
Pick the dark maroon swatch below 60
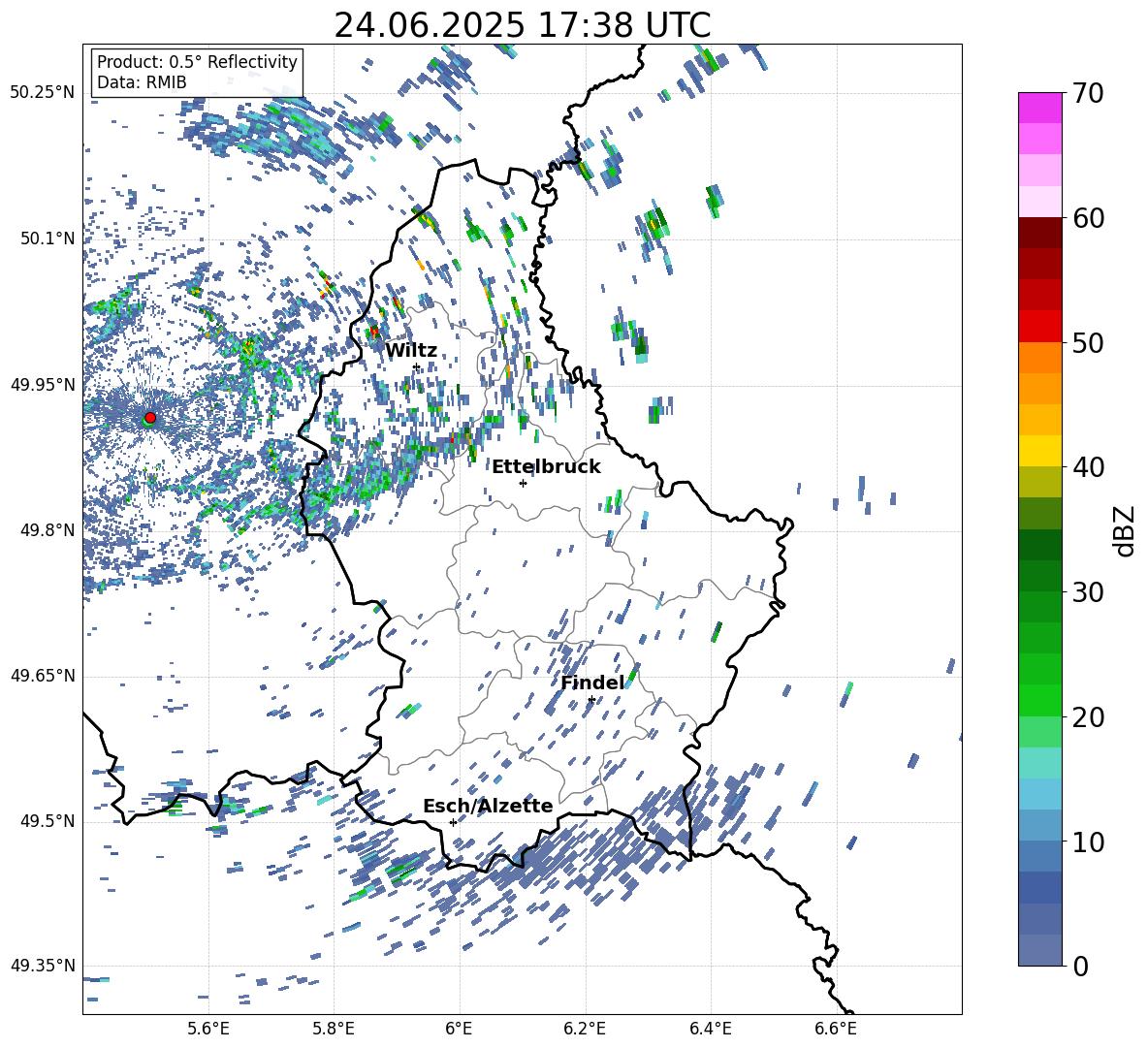coord(1039,233)
